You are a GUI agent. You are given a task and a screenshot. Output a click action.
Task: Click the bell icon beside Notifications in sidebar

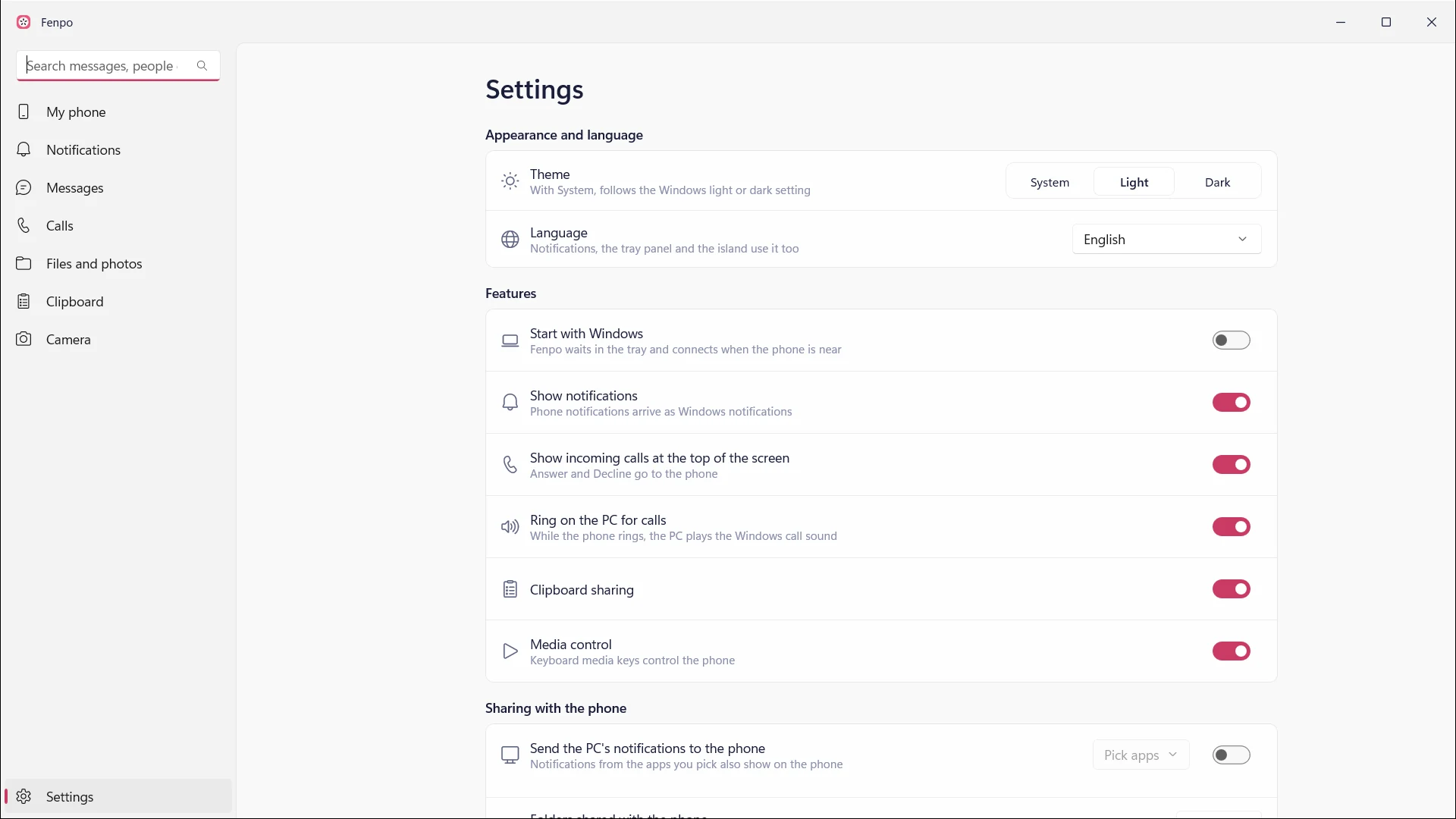[x=24, y=149]
